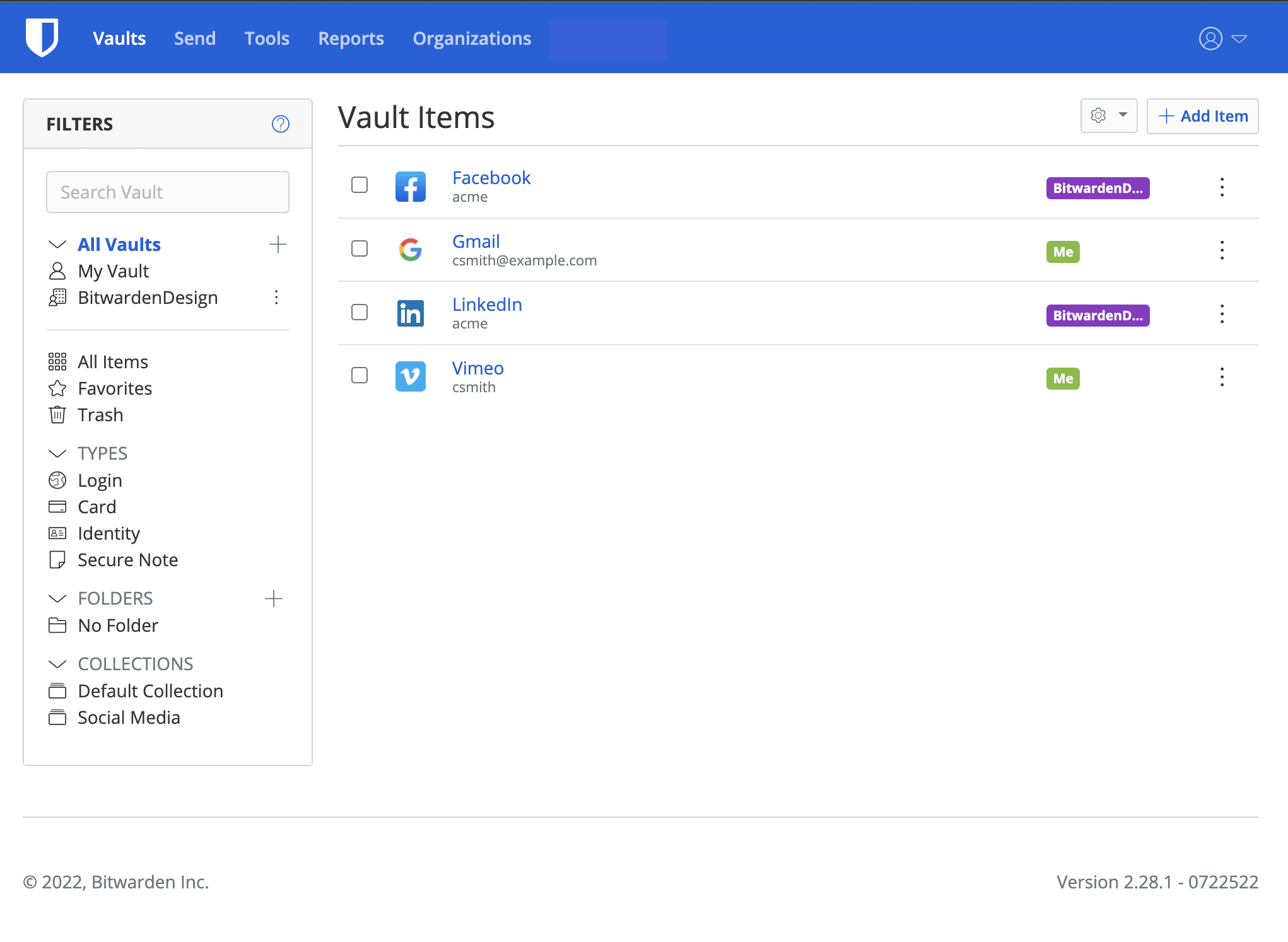
Task: Open the LinkedIn vault item
Action: [487, 304]
